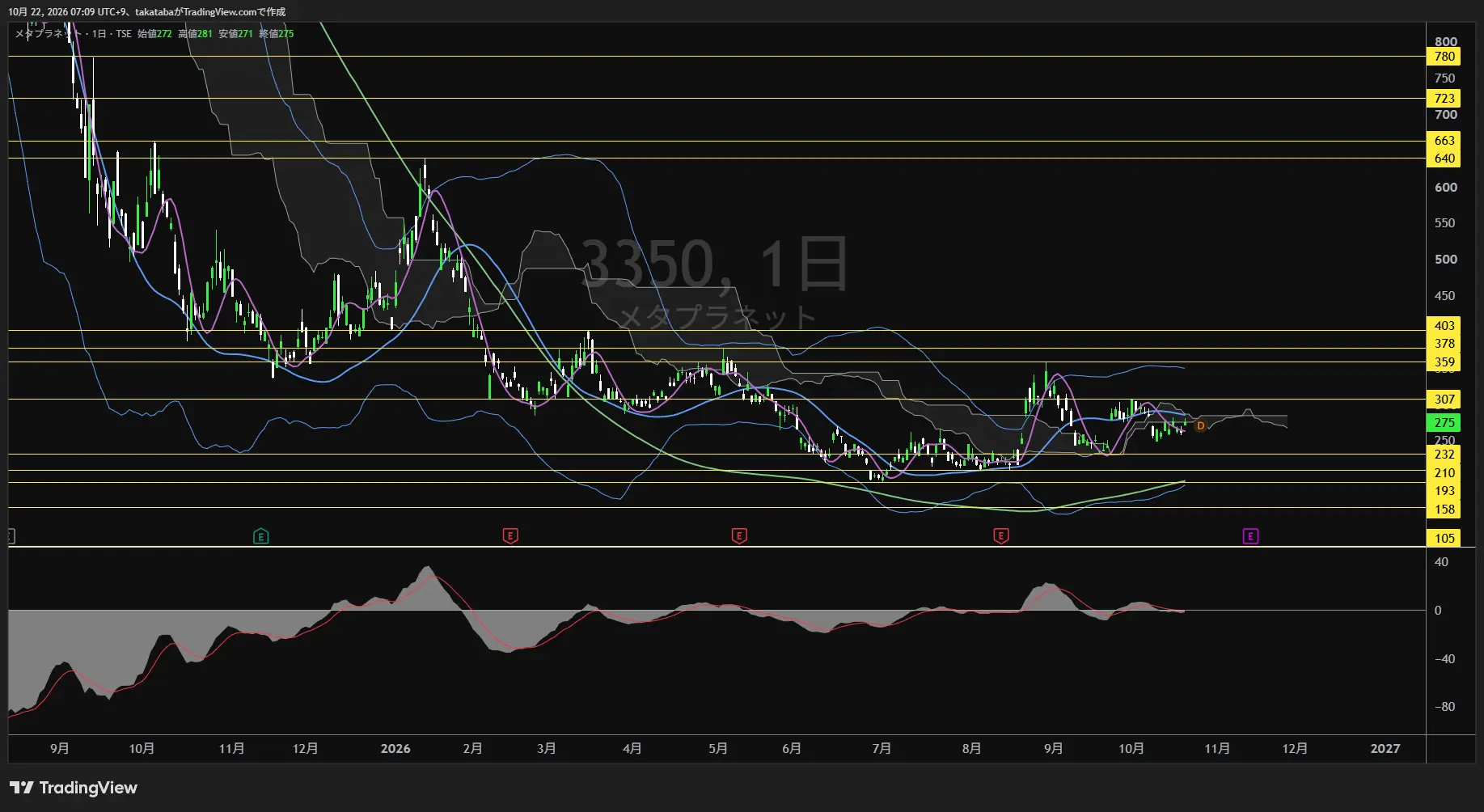Click the 7月 label on the time axis
Screen dimensions: 1484x812
[x=882, y=749]
